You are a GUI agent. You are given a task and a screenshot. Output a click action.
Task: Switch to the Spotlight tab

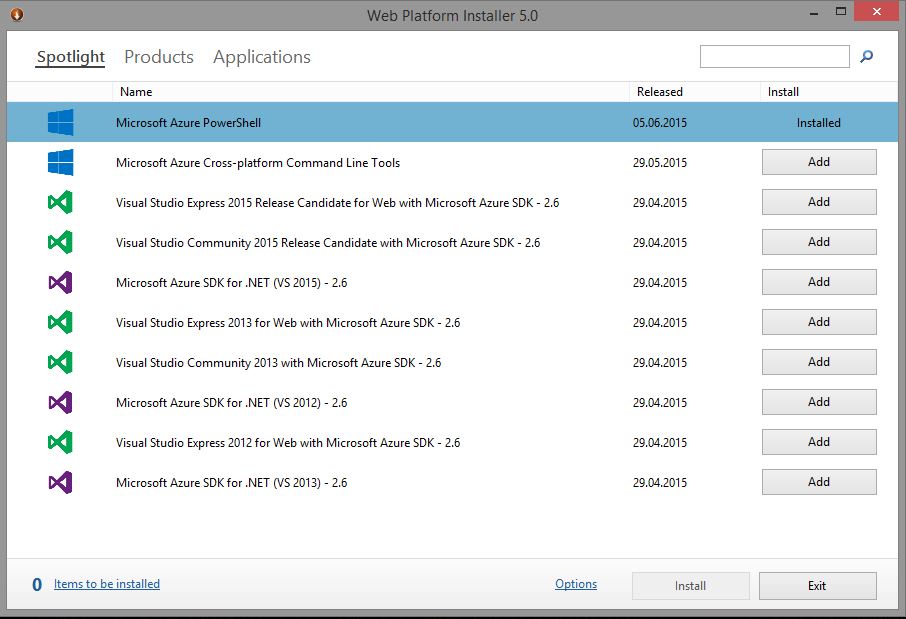tap(70, 57)
